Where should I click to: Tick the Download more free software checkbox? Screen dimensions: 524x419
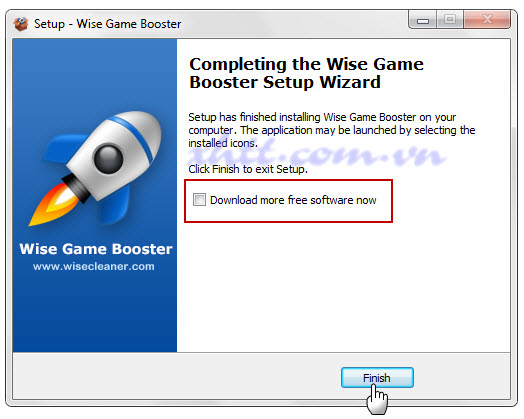pyautogui.click(x=199, y=200)
